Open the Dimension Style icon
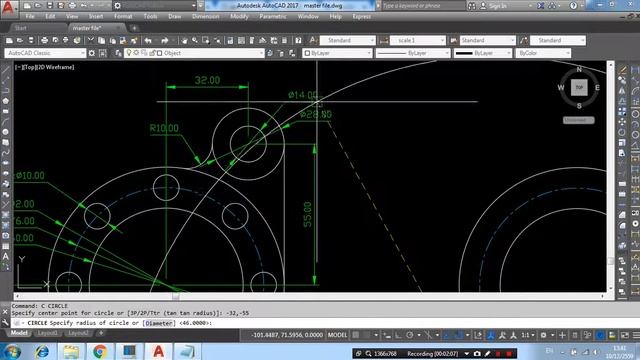This screenshot has height=360, width=640. click(384, 40)
